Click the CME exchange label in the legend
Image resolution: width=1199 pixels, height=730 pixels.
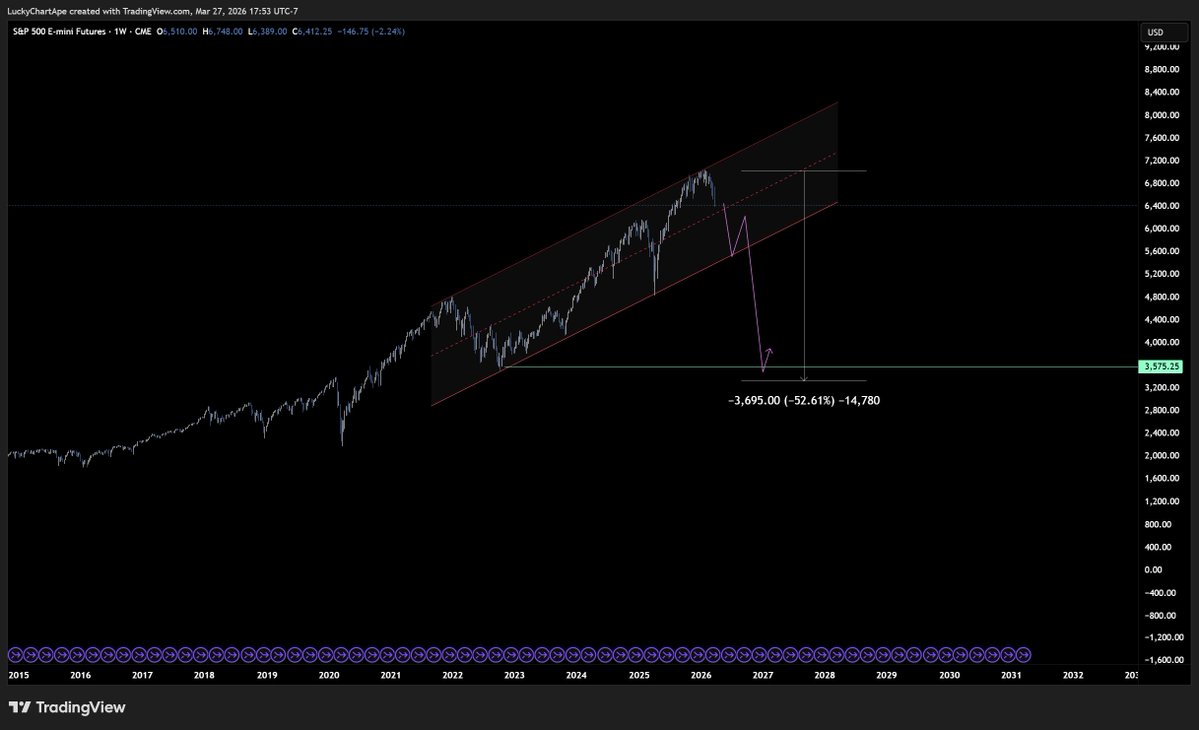[142, 31]
